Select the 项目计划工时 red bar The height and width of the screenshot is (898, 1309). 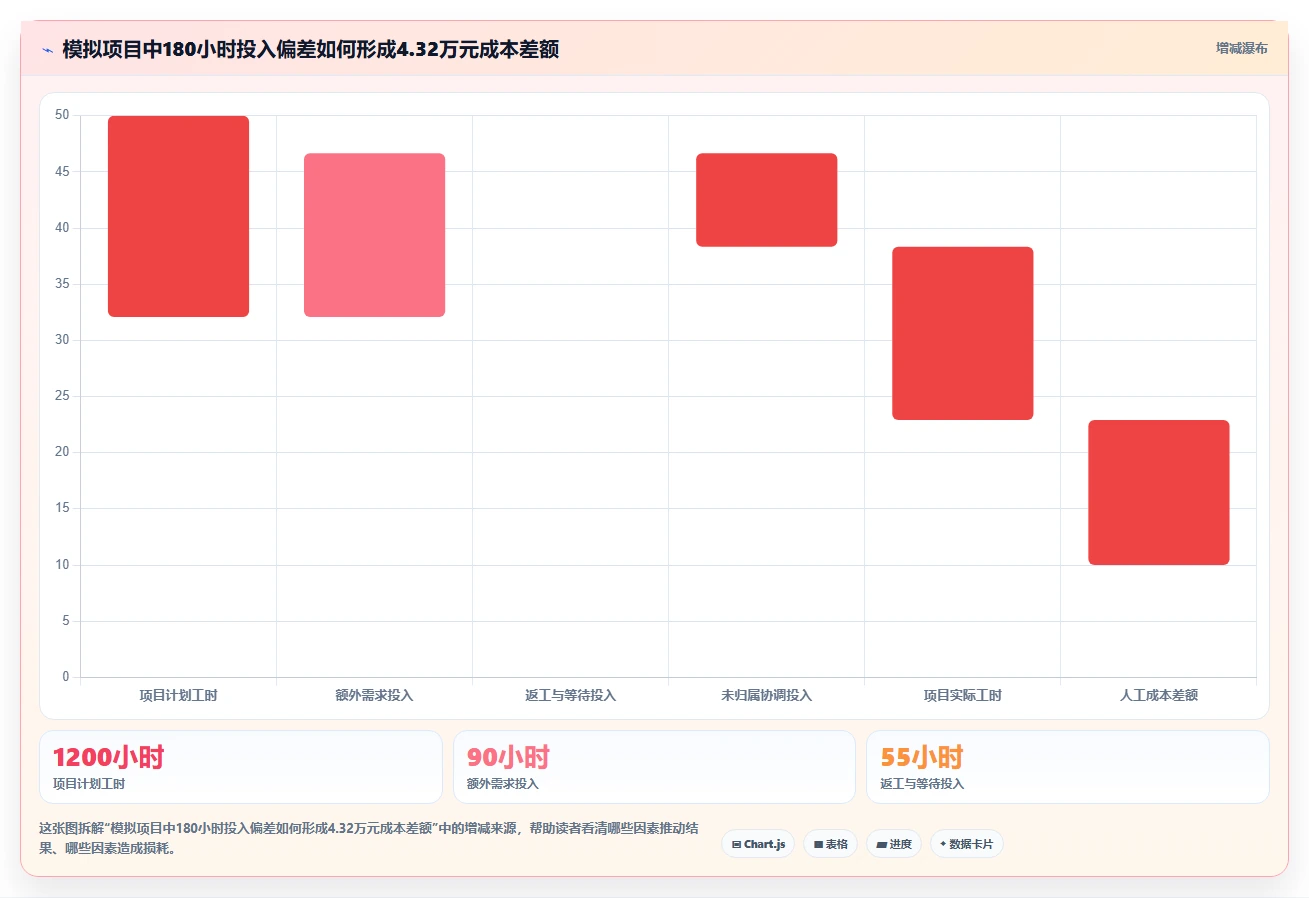(x=178, y=216)
